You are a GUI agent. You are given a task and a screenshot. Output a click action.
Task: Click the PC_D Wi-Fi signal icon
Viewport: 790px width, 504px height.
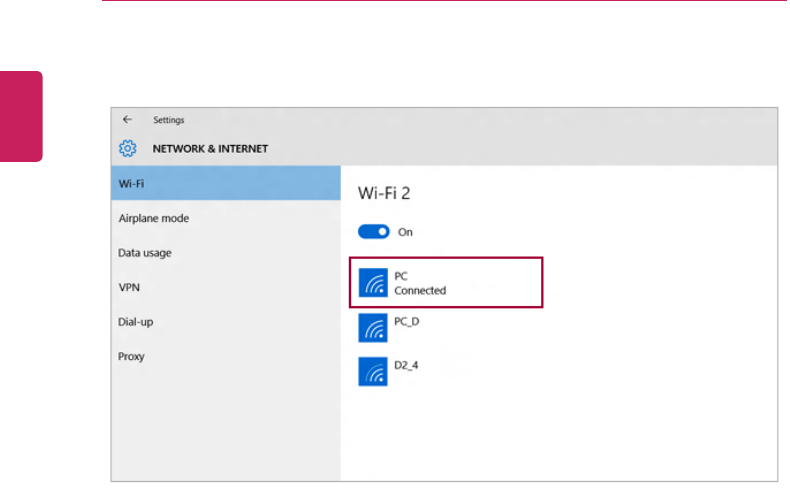(374, 327)
